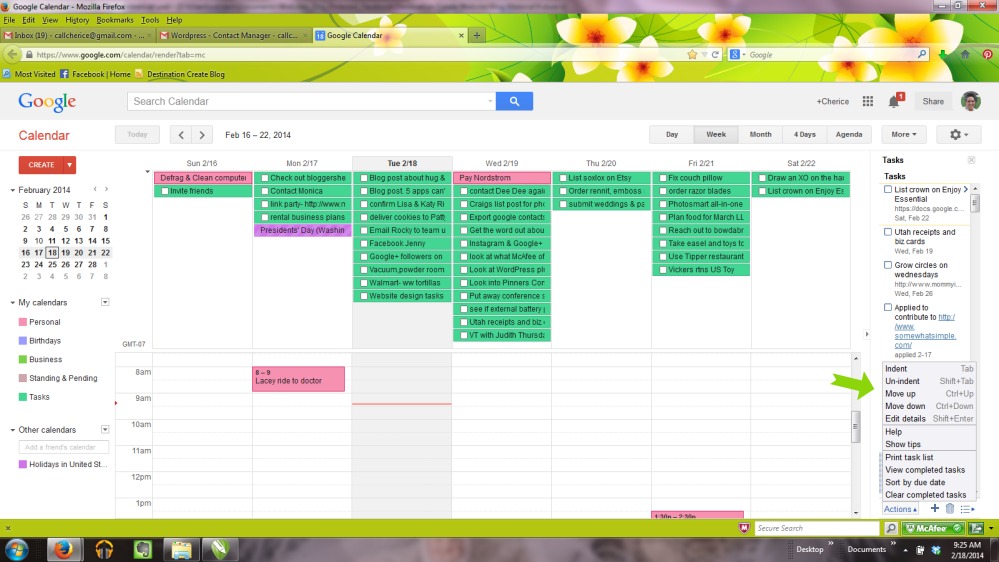Open the More dropdown menu
Viewport: 999px width, 562px height.
click(x=903, y=134)
